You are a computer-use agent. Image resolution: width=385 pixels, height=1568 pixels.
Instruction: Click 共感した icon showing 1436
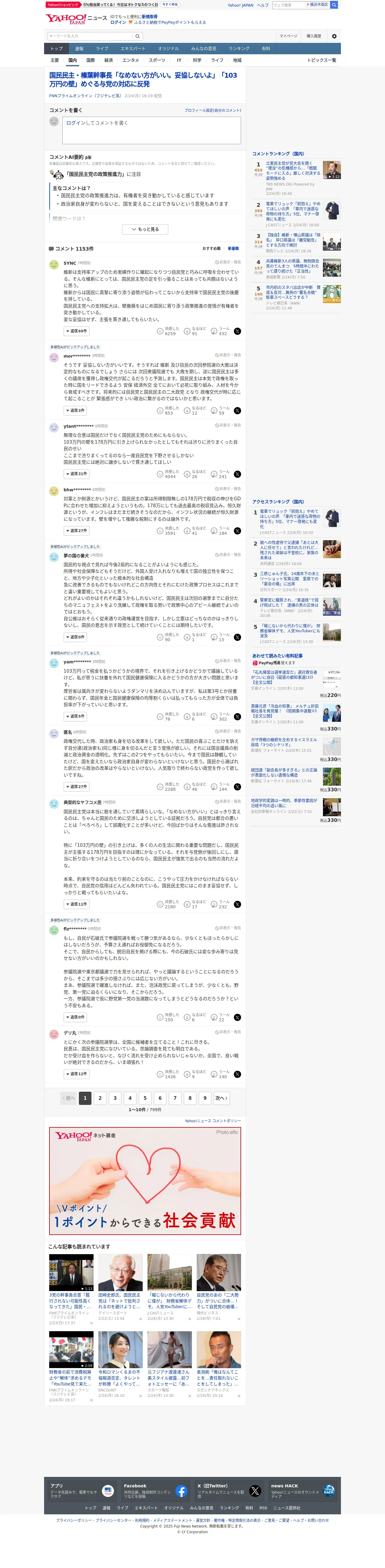pyautogui.click(x=160, y=1074)
